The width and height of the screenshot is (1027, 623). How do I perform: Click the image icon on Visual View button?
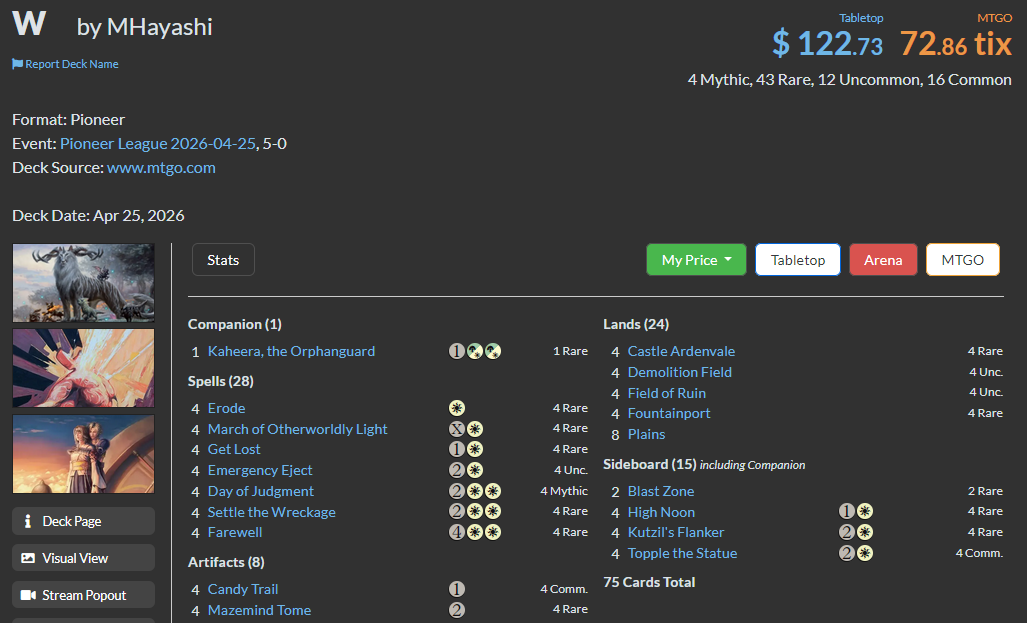point(28,558)
